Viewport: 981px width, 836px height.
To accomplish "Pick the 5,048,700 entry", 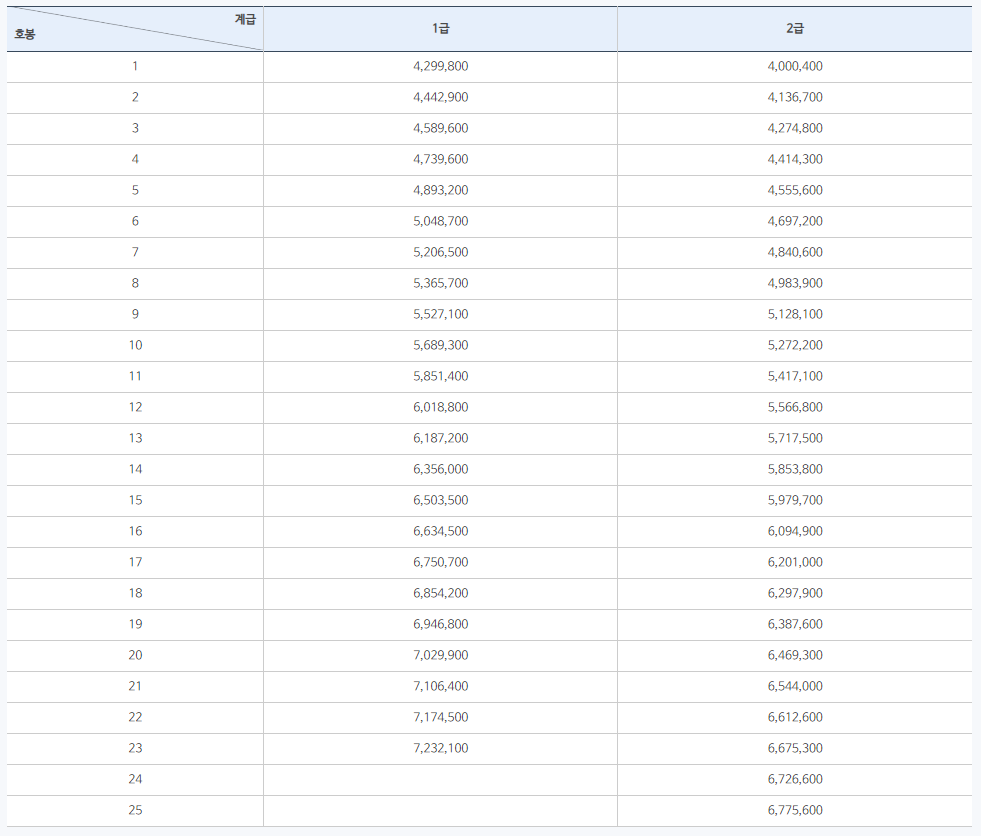I will tap(440, 222).
